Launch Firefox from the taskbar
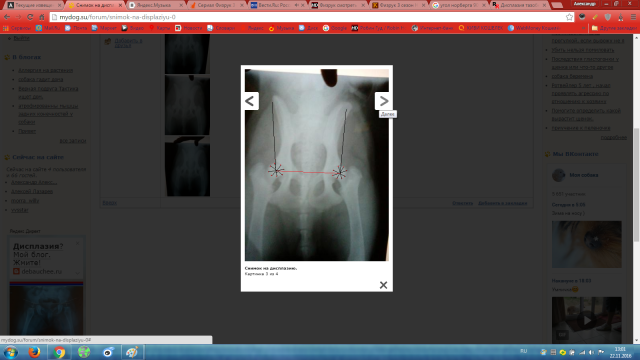Image resolution: width=640 pixels, height=360 pixels. point(34,352)
